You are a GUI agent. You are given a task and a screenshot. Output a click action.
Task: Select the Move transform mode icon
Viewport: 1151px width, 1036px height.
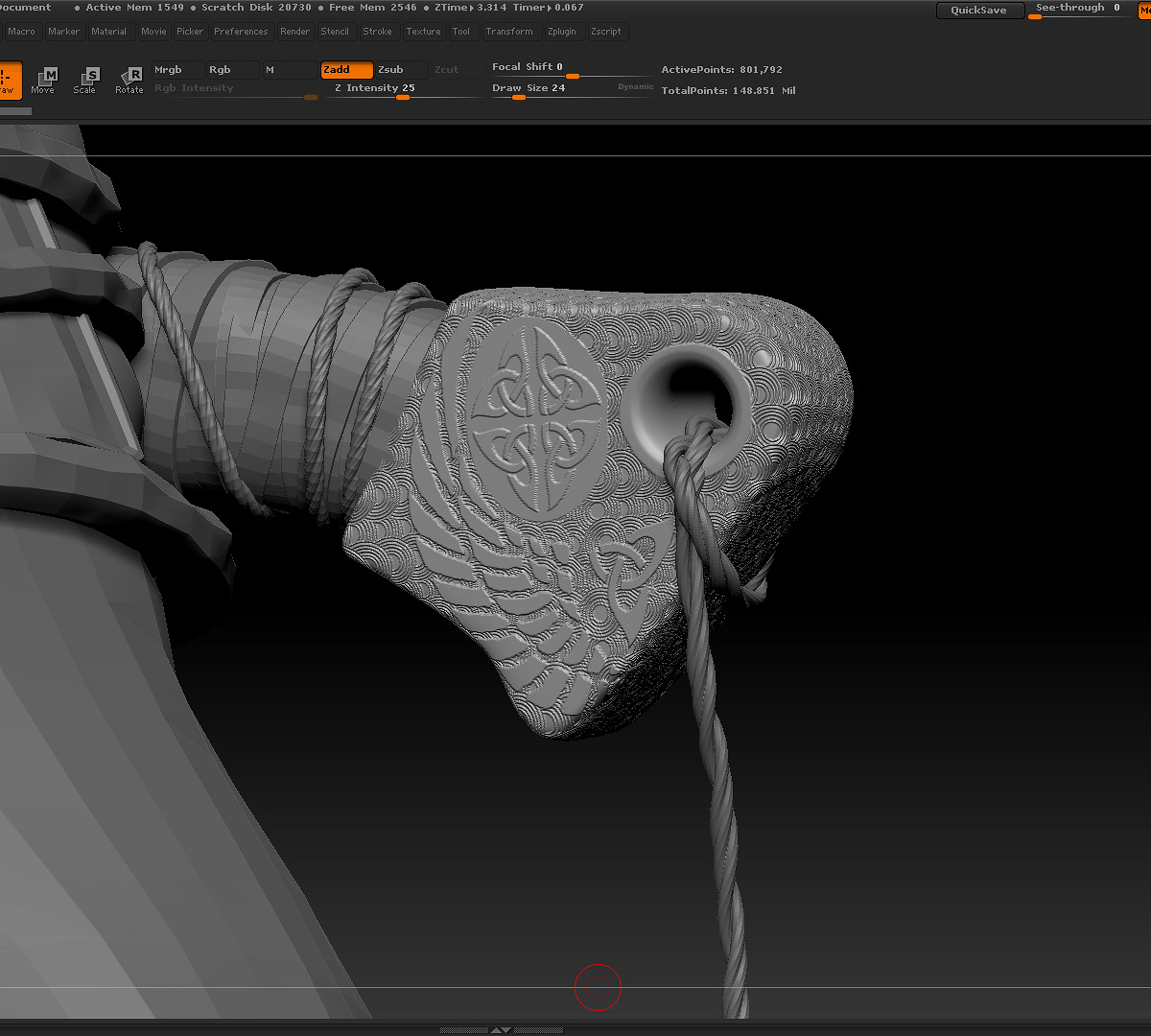[x=43, y=81]
